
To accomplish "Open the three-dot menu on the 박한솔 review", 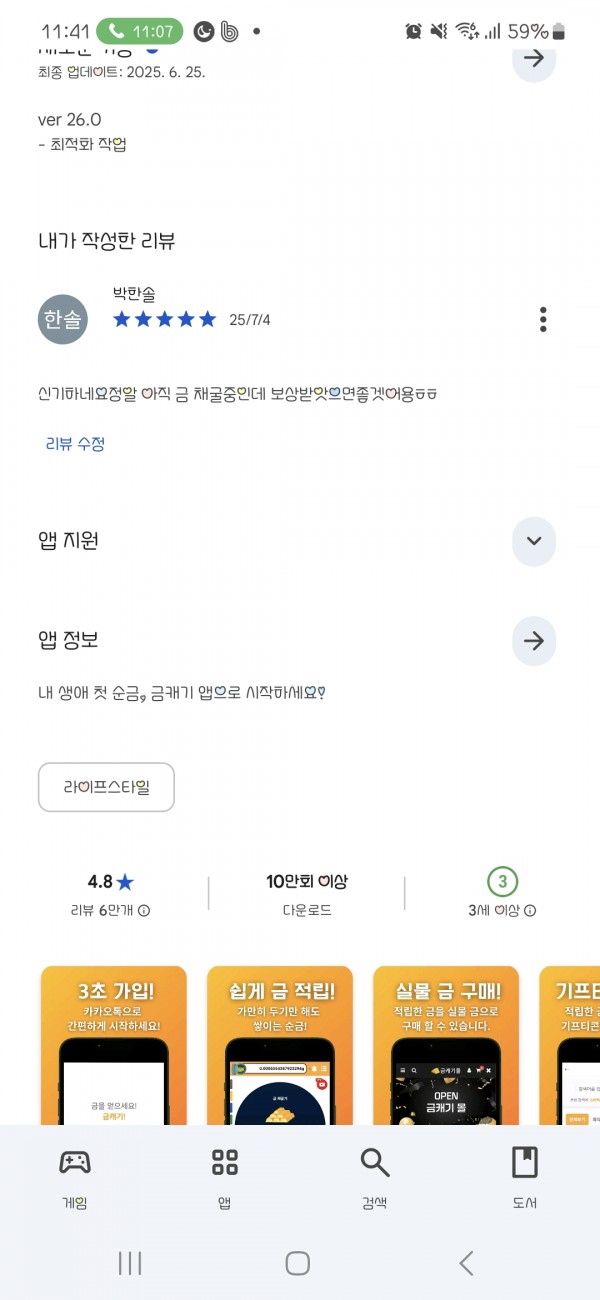I will click(x=543, y=319).
